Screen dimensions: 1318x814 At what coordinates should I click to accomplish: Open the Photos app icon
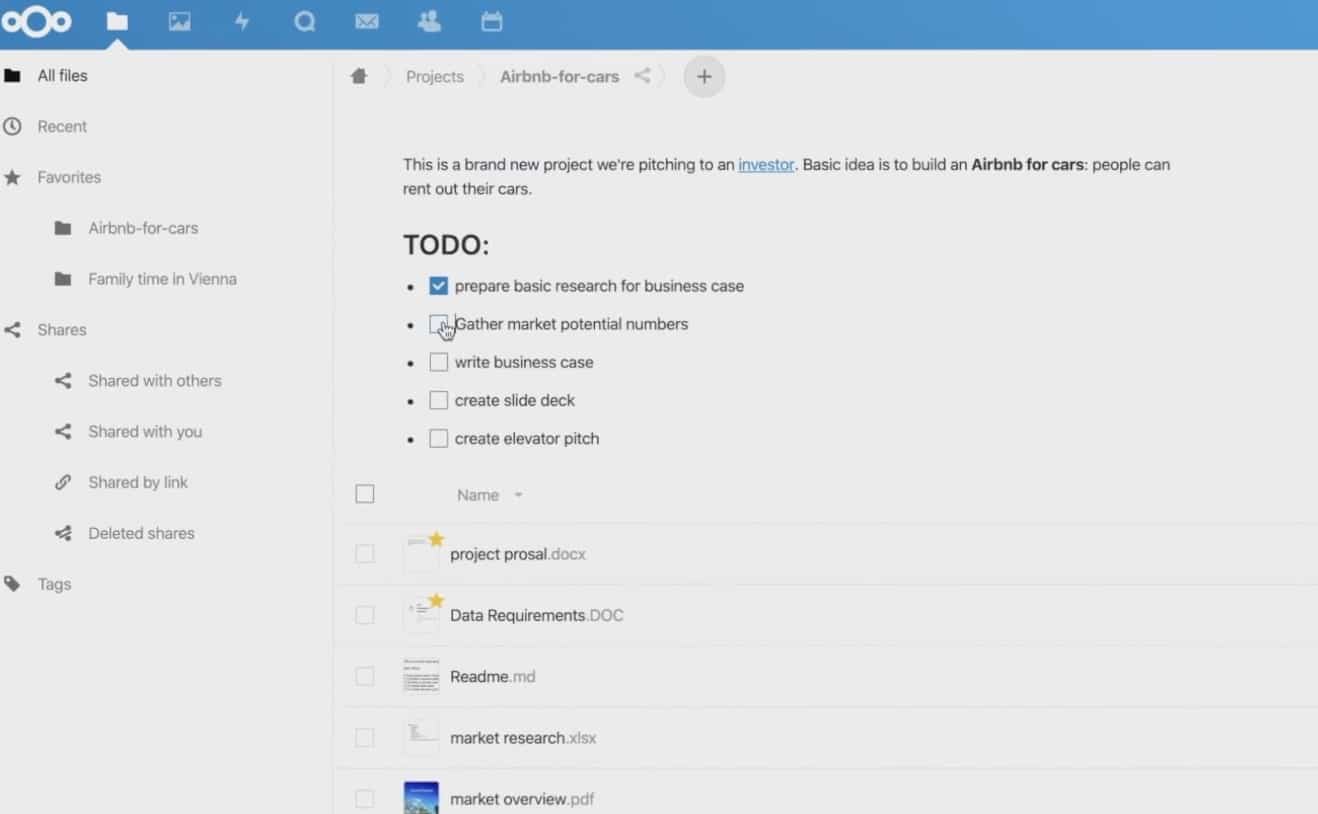(x=180, y=21)
